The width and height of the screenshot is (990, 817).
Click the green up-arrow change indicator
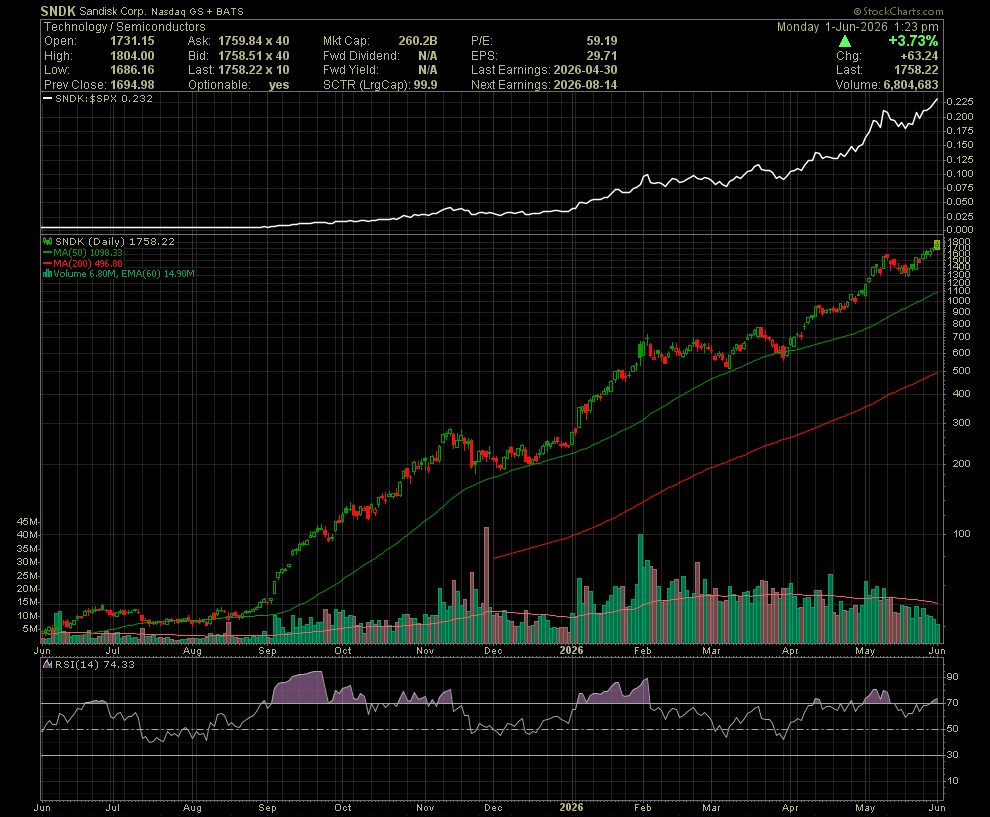[x=845, y=42]
